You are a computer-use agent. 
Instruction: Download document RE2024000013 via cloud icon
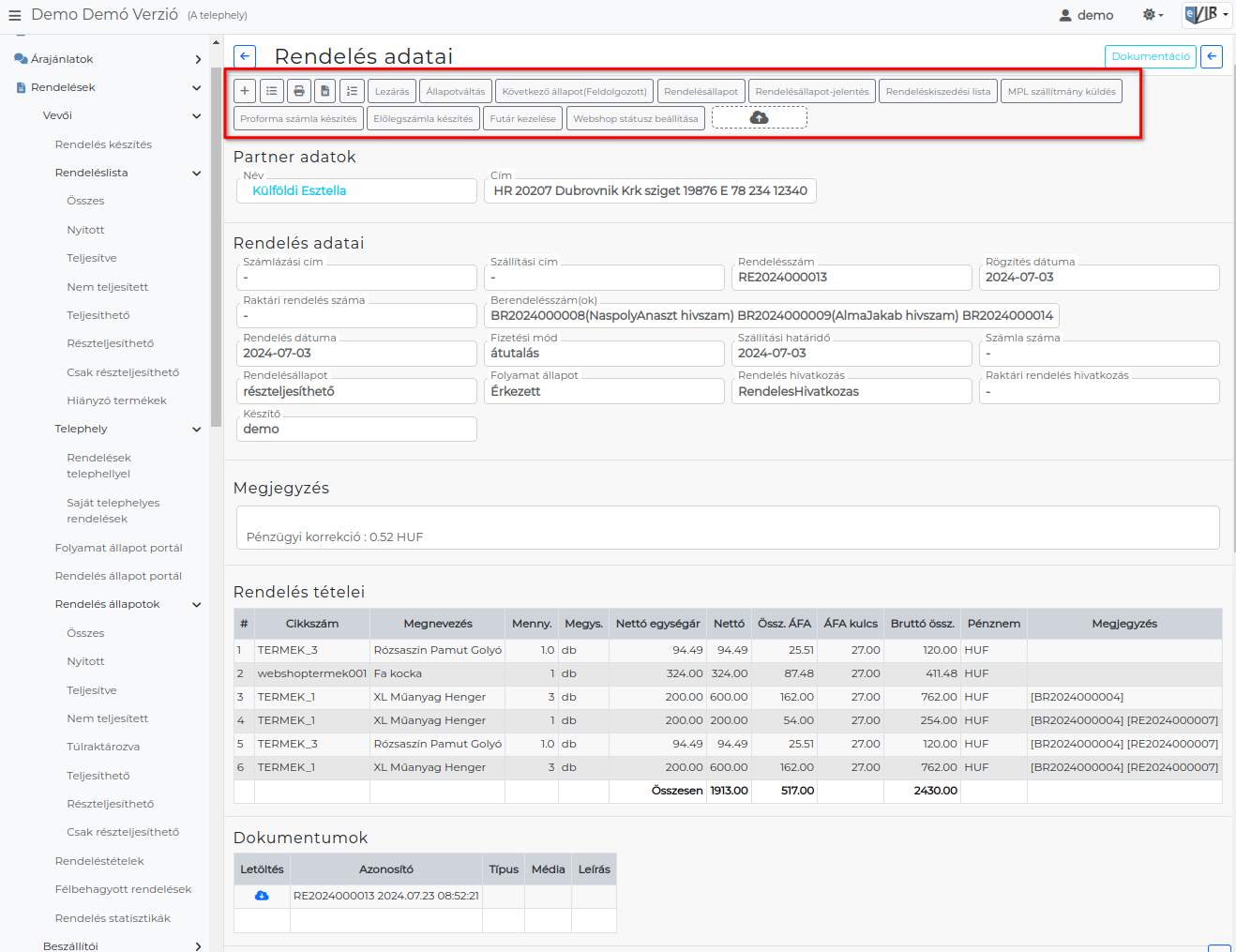[262, 896]
